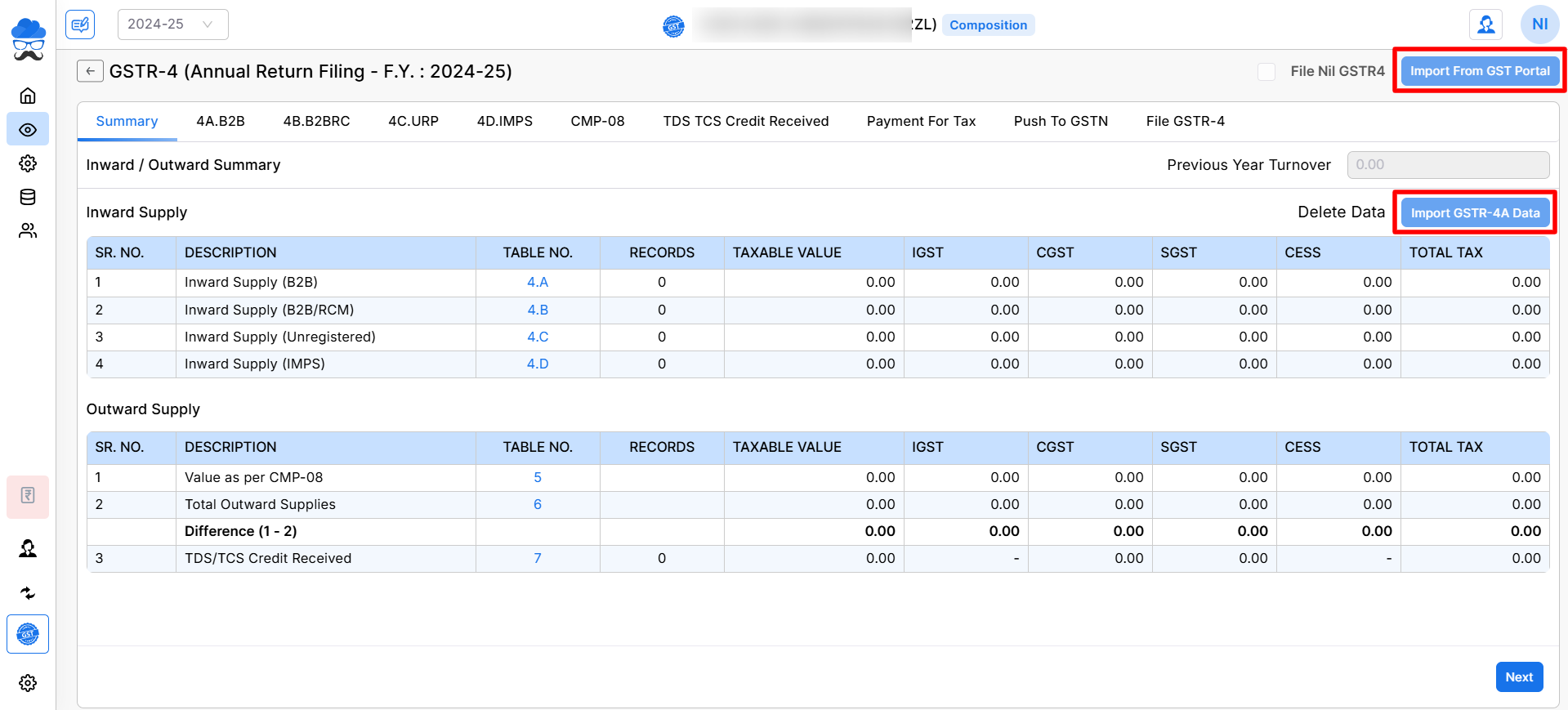Go to the Push To GSTN tab

coord(1061,121)
